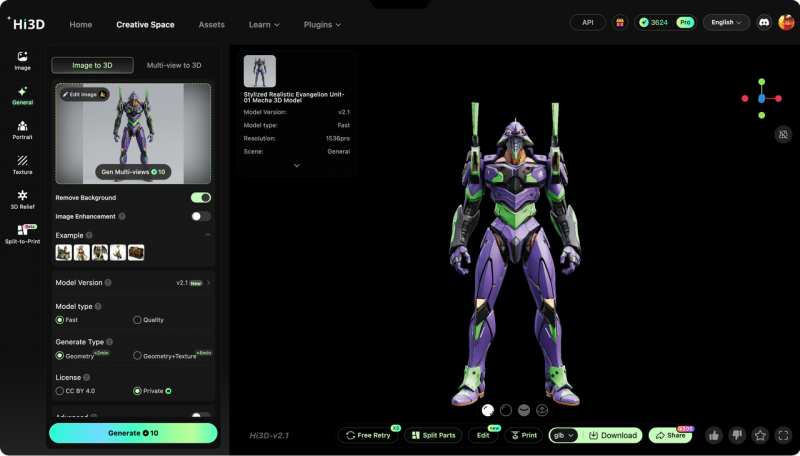Viewport: 800px width, 456px height.
Task: Open the gift rewards icon
Action: click(620, 22)
